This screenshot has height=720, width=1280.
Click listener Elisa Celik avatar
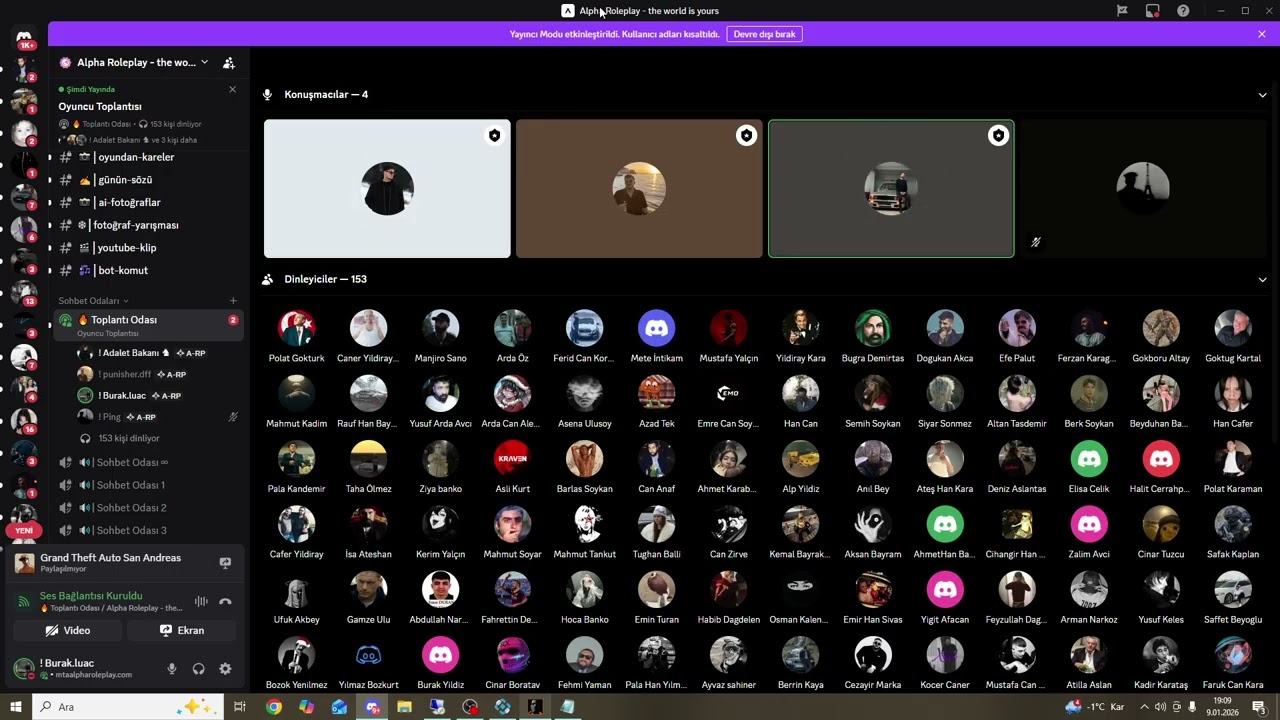pos(1089,459)
